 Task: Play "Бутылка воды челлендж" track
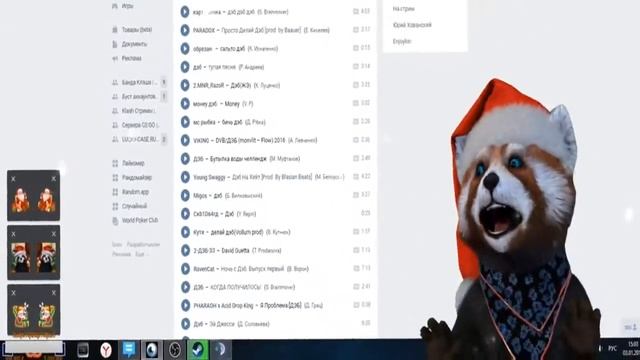coord(185,159)
